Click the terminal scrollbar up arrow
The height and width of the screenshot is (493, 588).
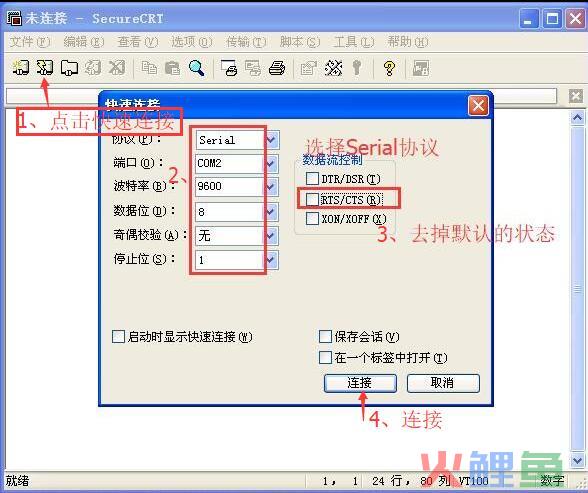[x=577, y=118]
